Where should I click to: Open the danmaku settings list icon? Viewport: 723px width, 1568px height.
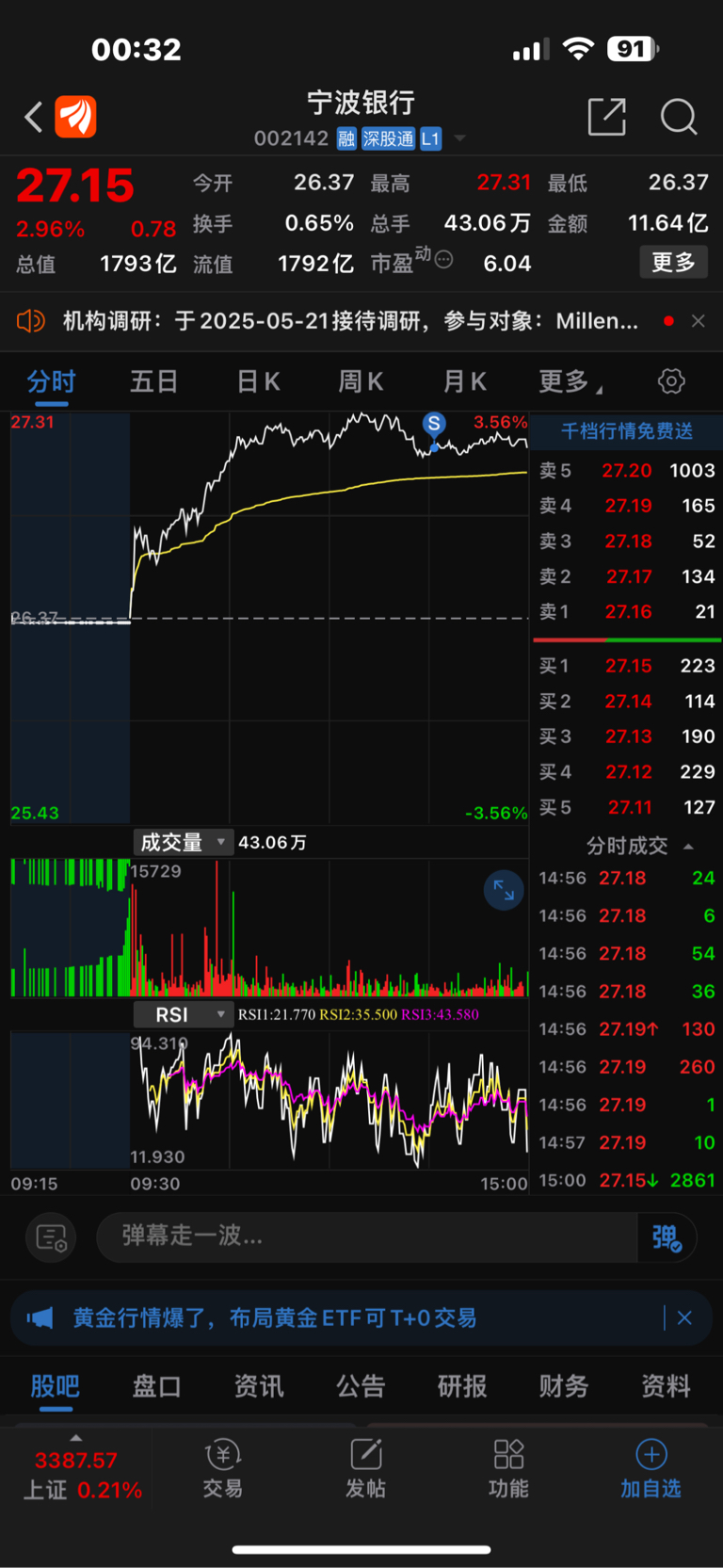(x=51, y=1237)
